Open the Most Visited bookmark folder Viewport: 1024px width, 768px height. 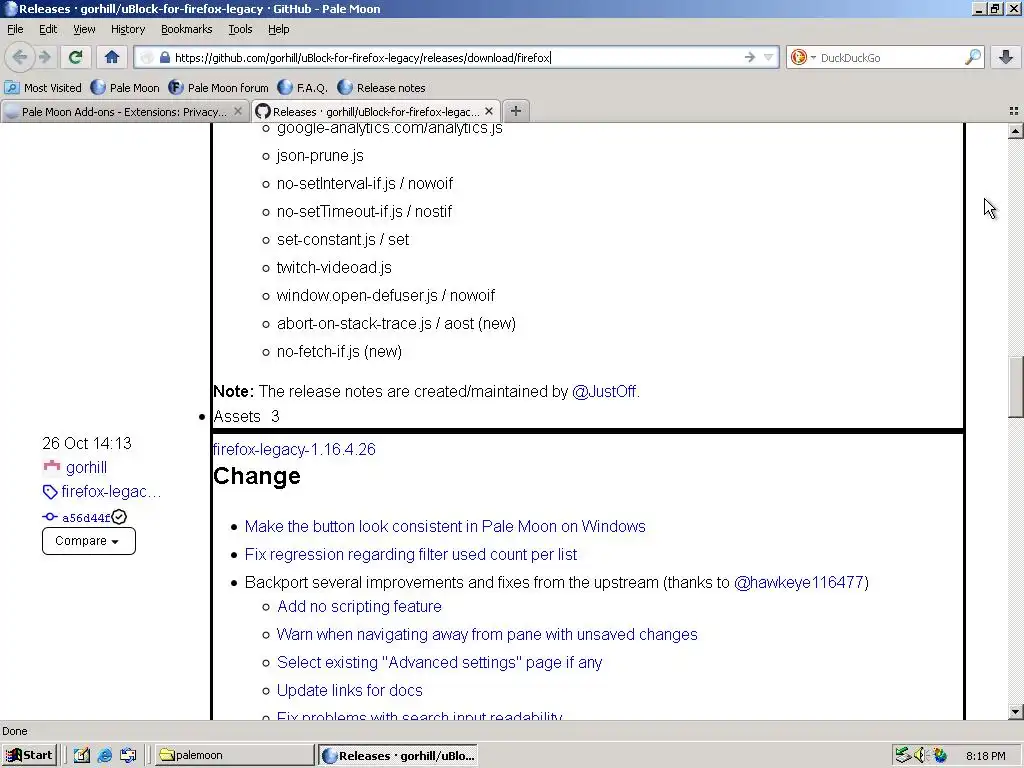coord(43,88)
